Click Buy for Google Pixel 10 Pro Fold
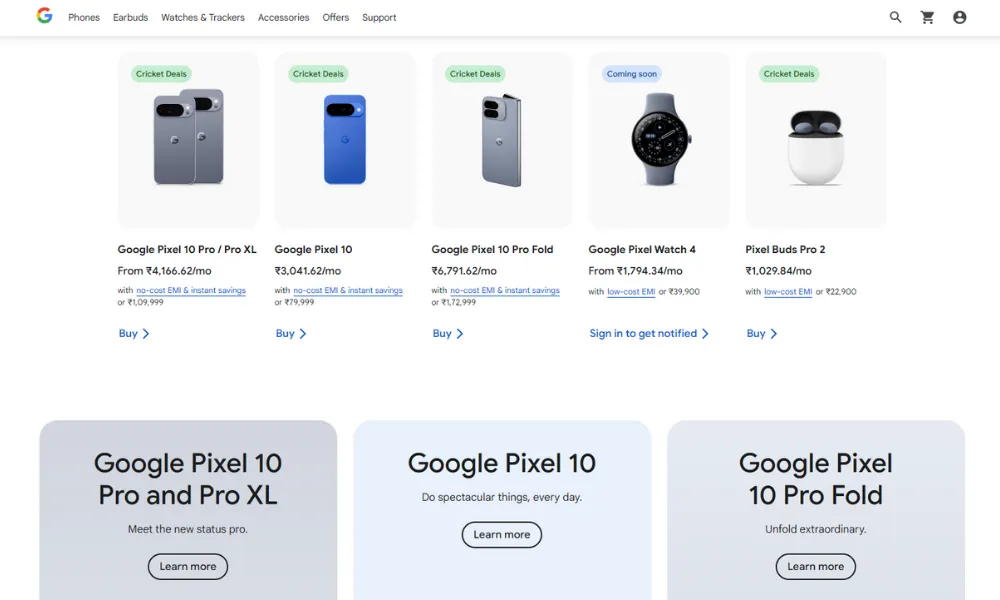This screenshot has width=1000, height=600. pyautogui.click(x=448, y=334)
